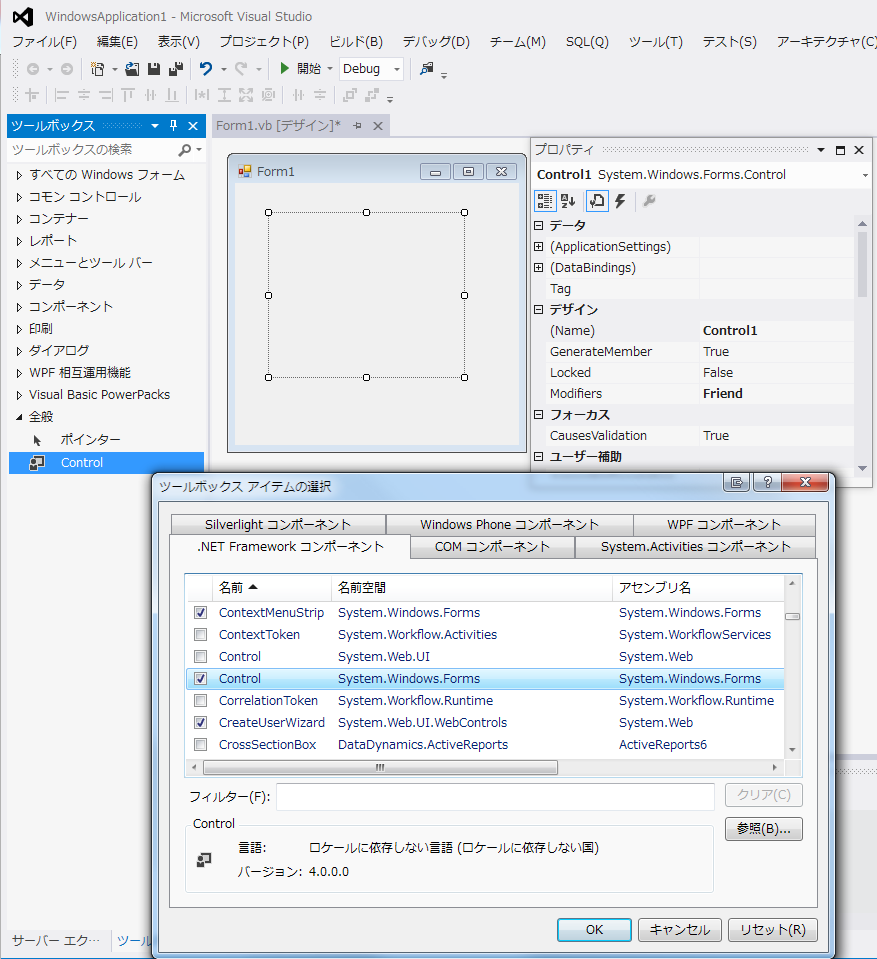Click the Align Lefts layout icon
Screen dimensions: 877x959
61,95
